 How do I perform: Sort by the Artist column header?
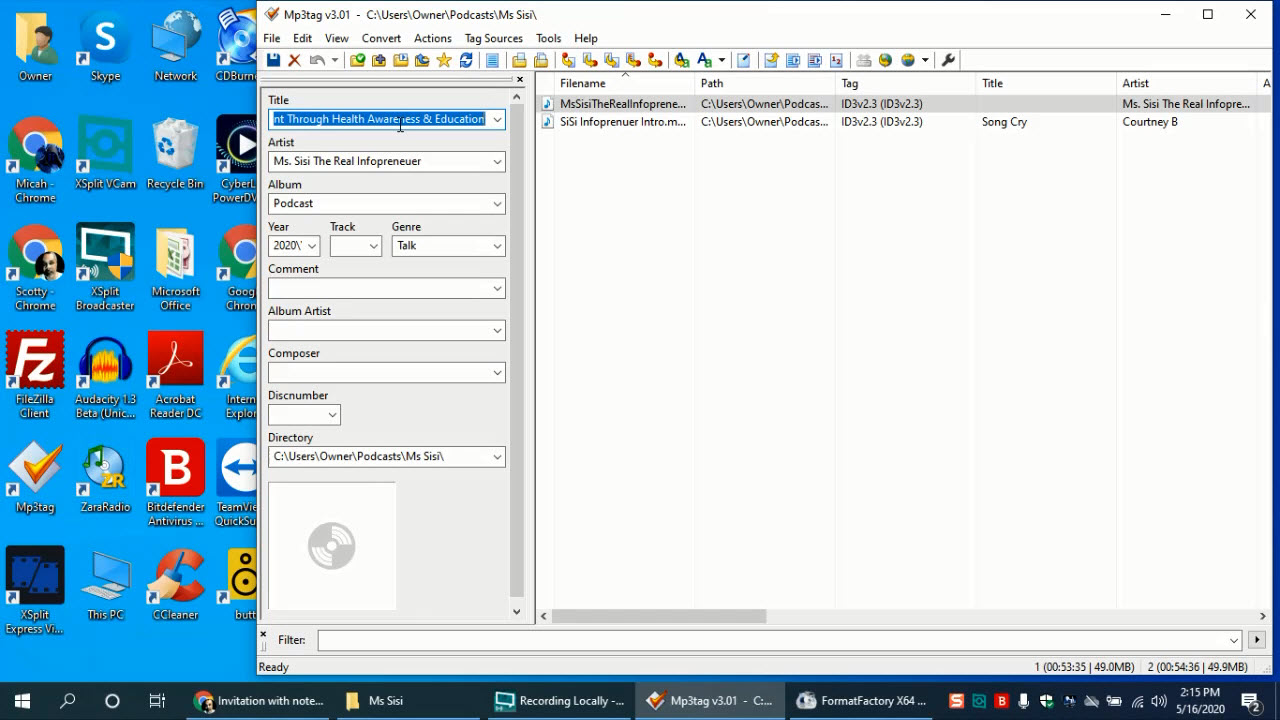tap(1188, 83)
